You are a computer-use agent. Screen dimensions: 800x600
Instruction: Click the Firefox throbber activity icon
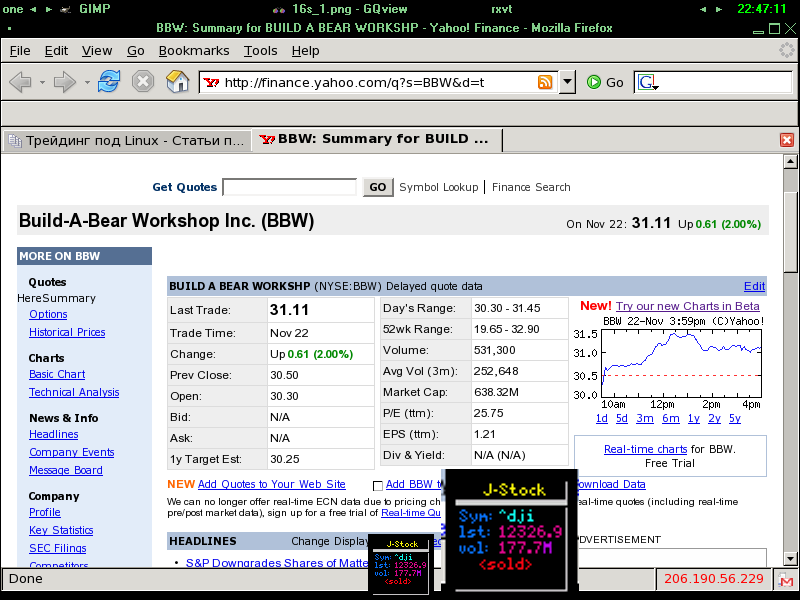(x=786, y=50)
